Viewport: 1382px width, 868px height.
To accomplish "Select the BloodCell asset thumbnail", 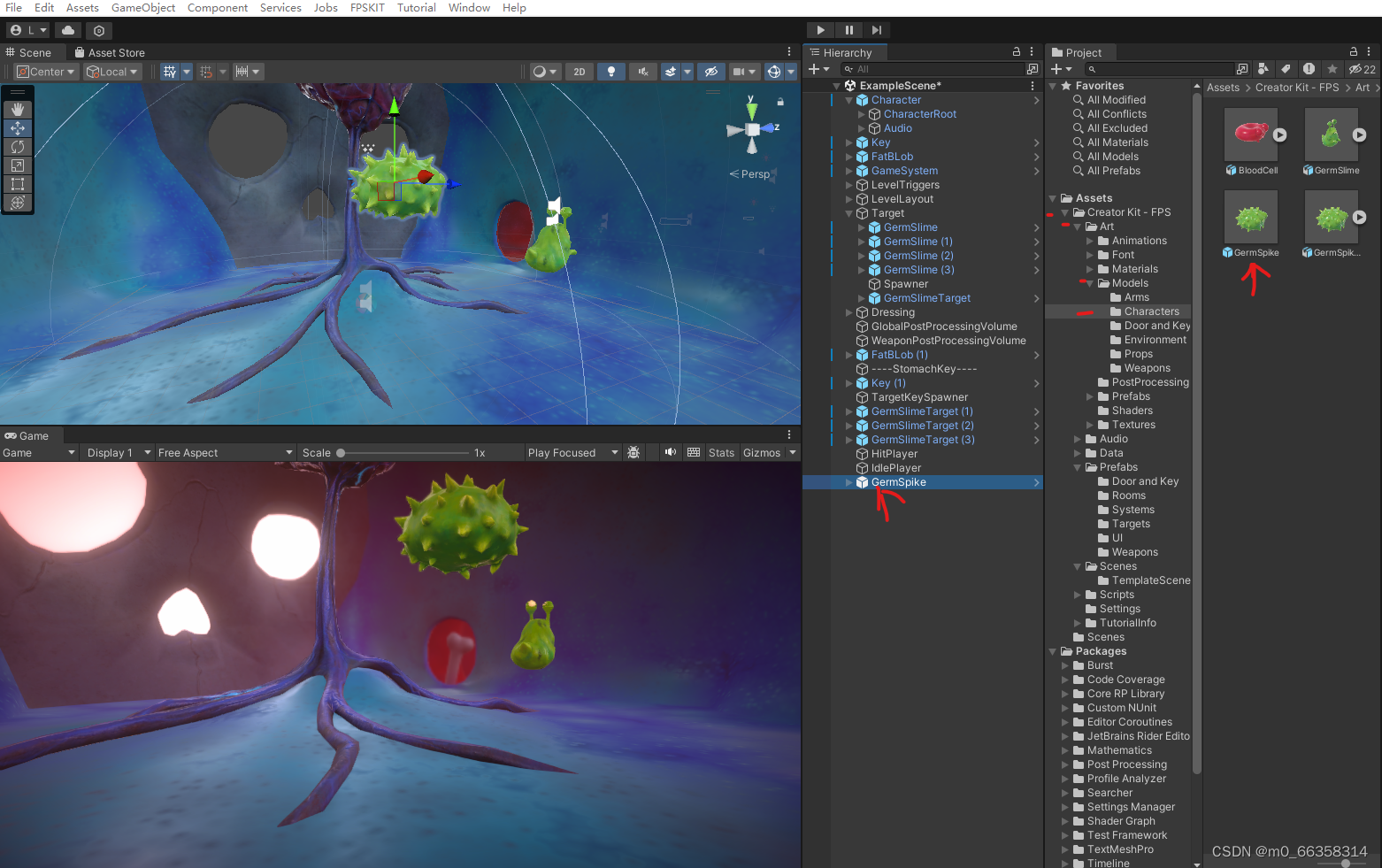I will point(1250,134).
